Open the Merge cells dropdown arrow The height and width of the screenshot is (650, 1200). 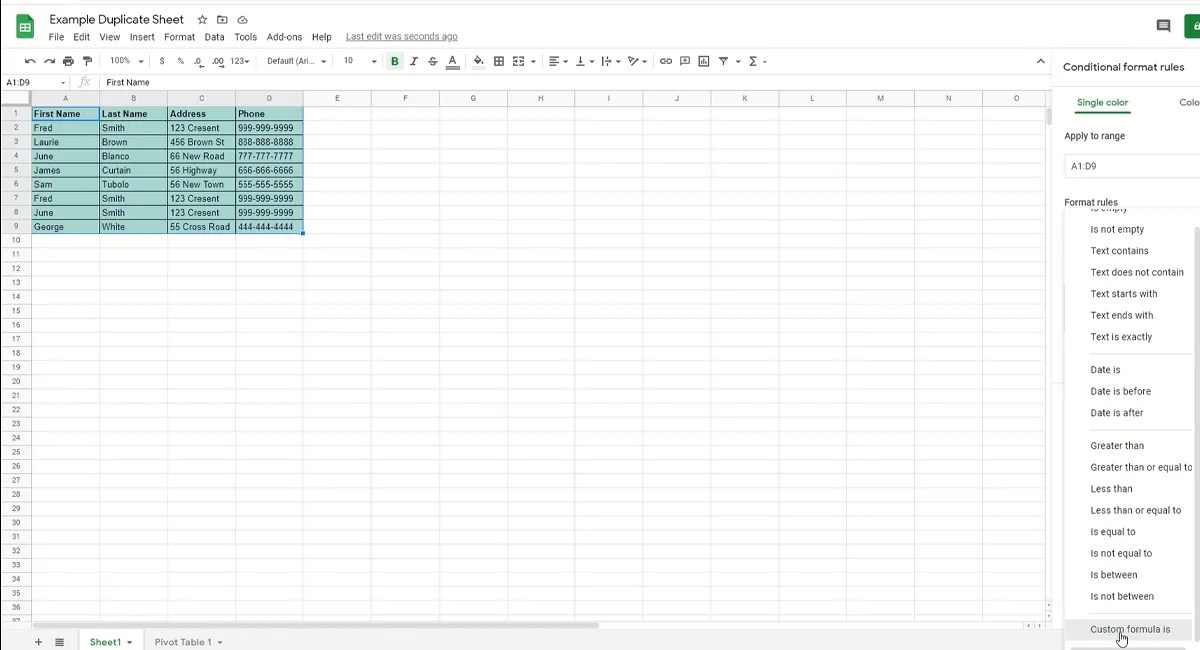coord(531,61)
